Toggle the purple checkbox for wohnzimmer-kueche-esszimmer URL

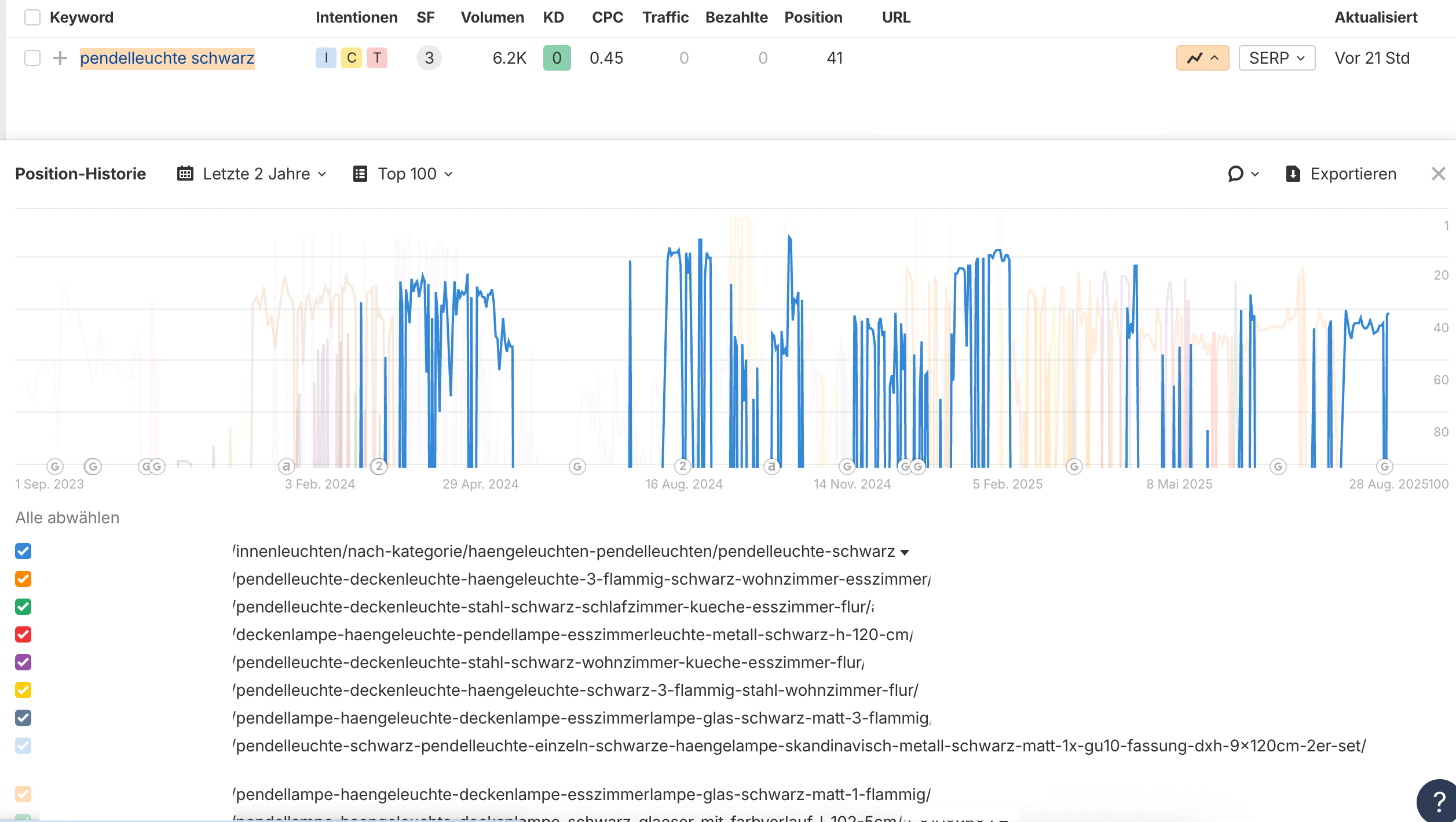23,662
